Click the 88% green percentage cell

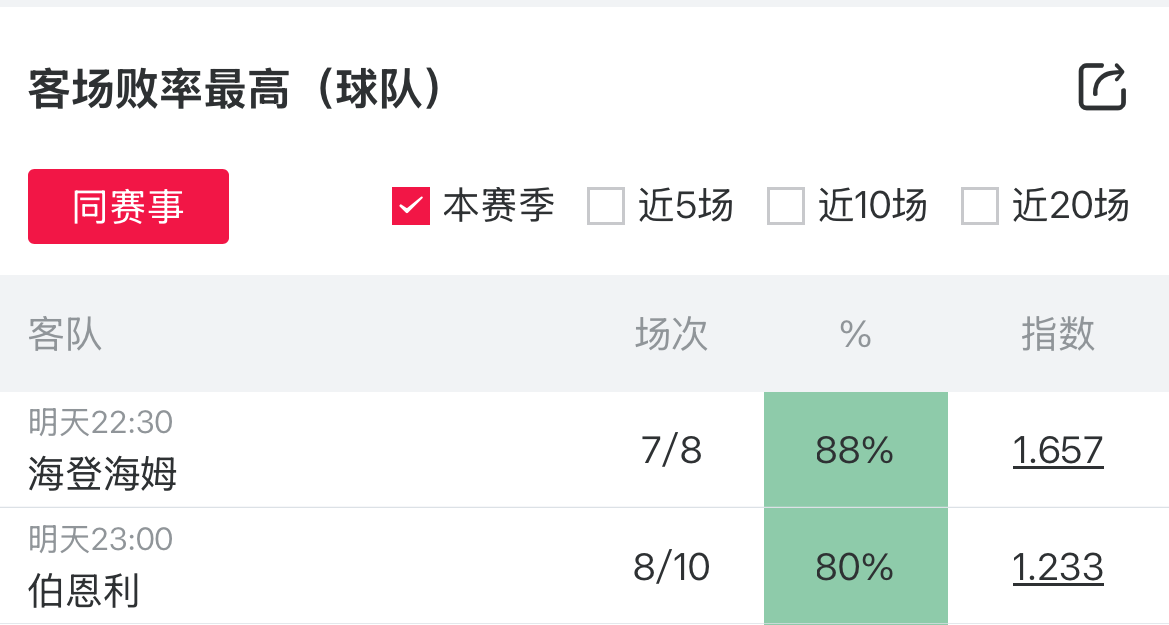(x=855, y=450)
